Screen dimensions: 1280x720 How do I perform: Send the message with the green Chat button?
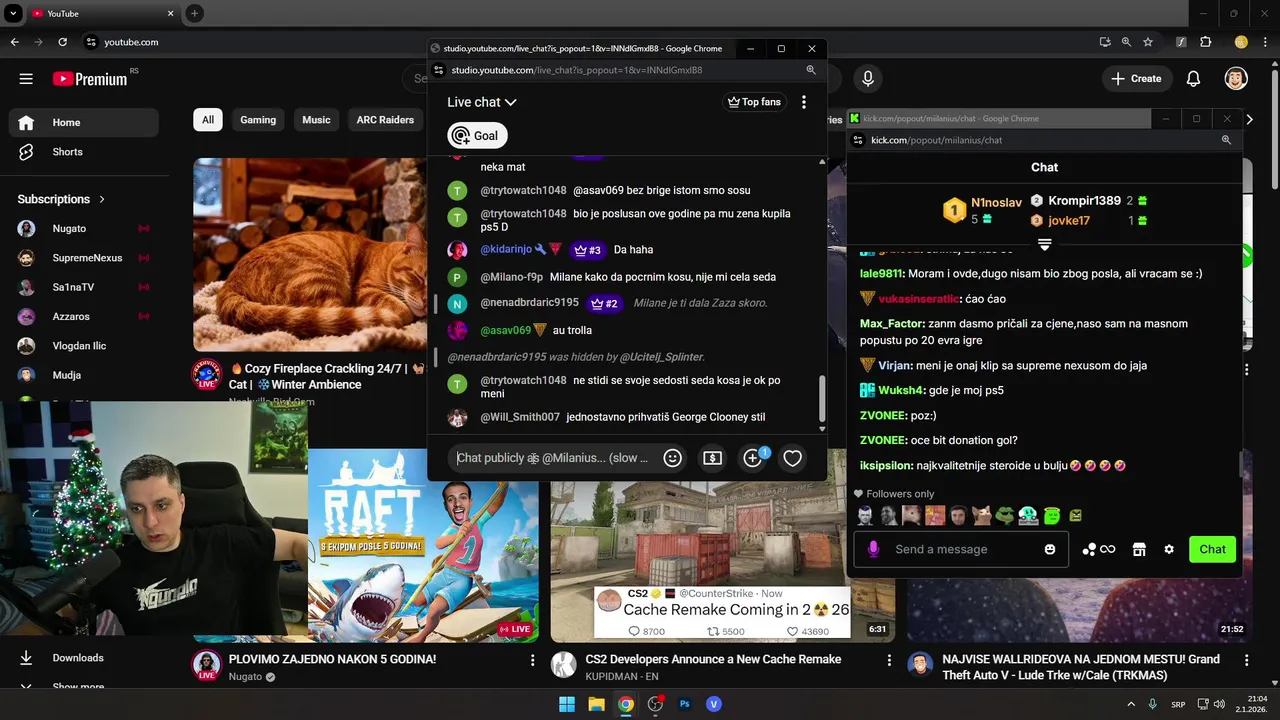point(1212,549)
